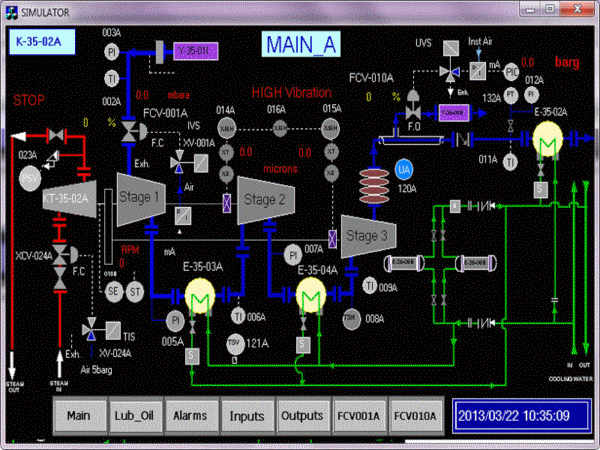The width and height of the screenshot is (600, 450).
Task: Click the 015A vibration high alarm bubble
Action: (x=330, y=129)
